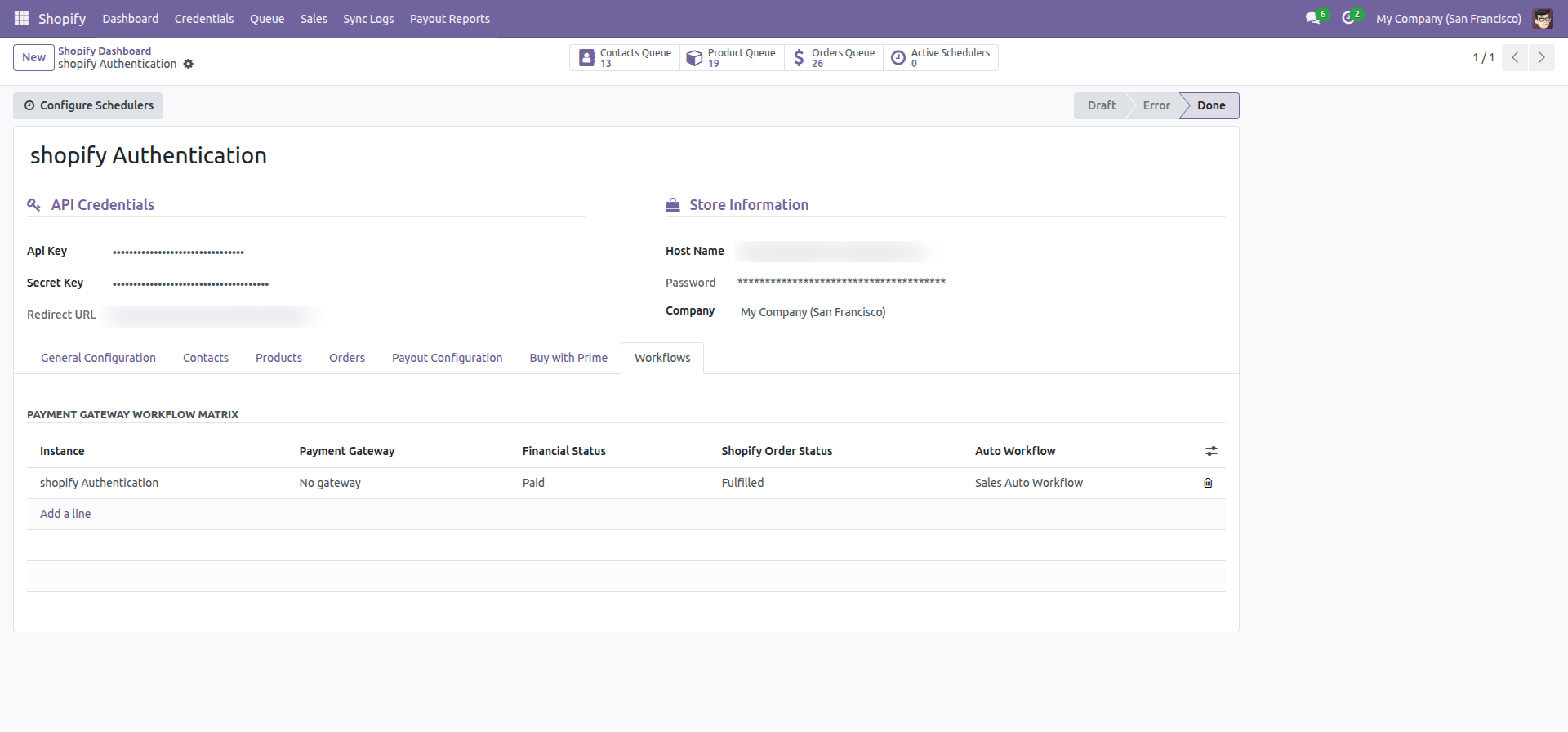Open the Sync Logs menu
Viewport: 1568px width, 732px height.
pos(368,18)
